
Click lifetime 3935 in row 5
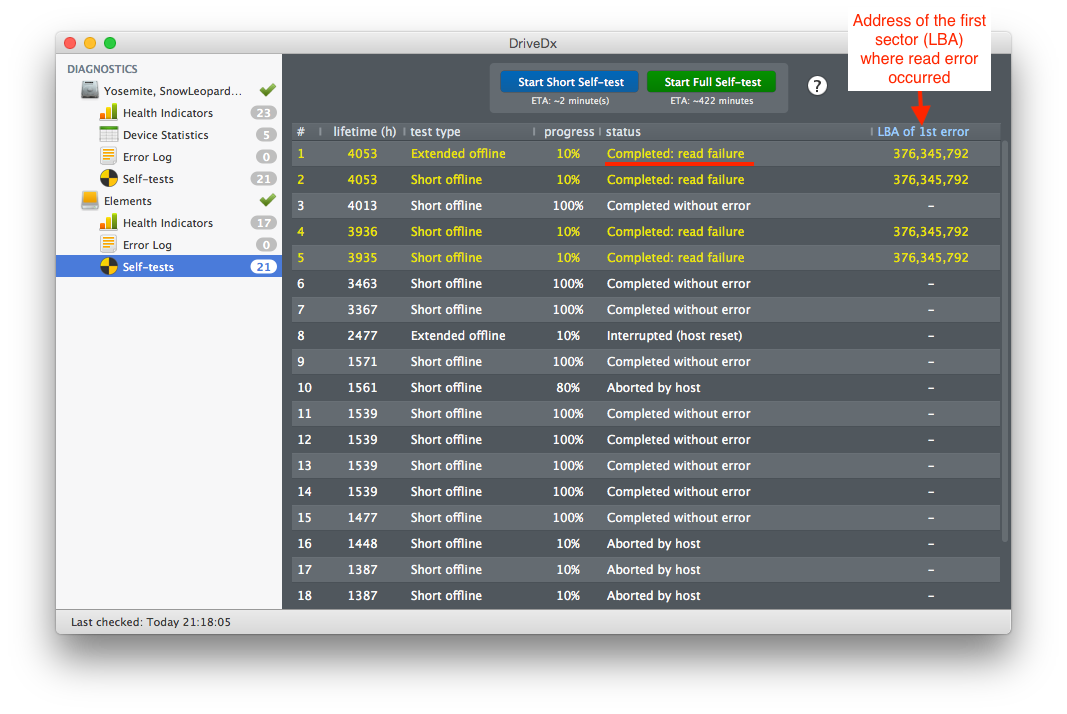[362, 257]
